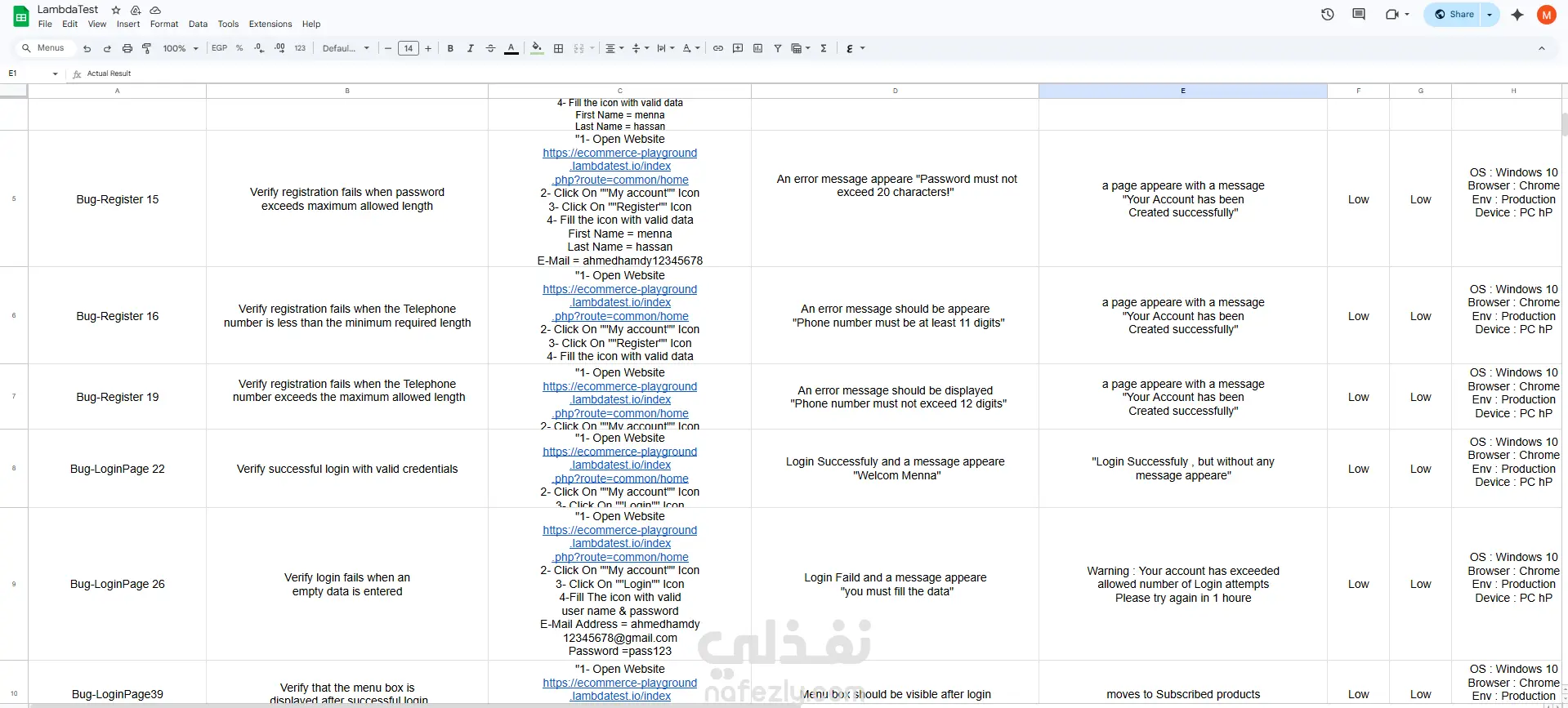
Task: Open the M account avatar
Action: 1546,14
